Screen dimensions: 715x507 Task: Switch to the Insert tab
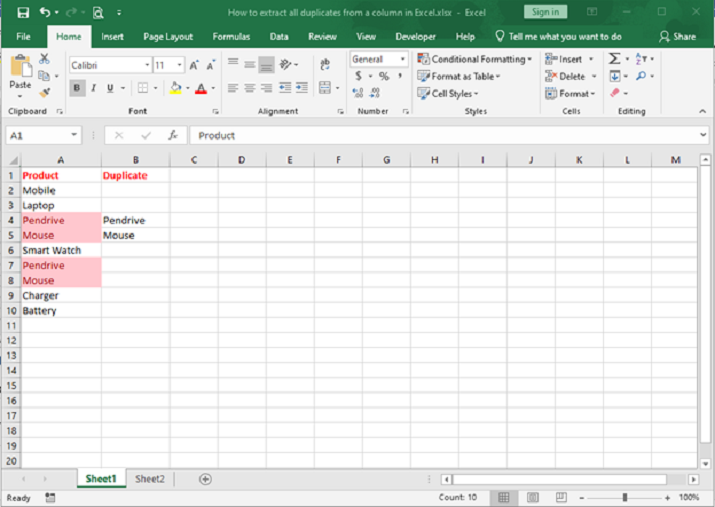(112, 36)
